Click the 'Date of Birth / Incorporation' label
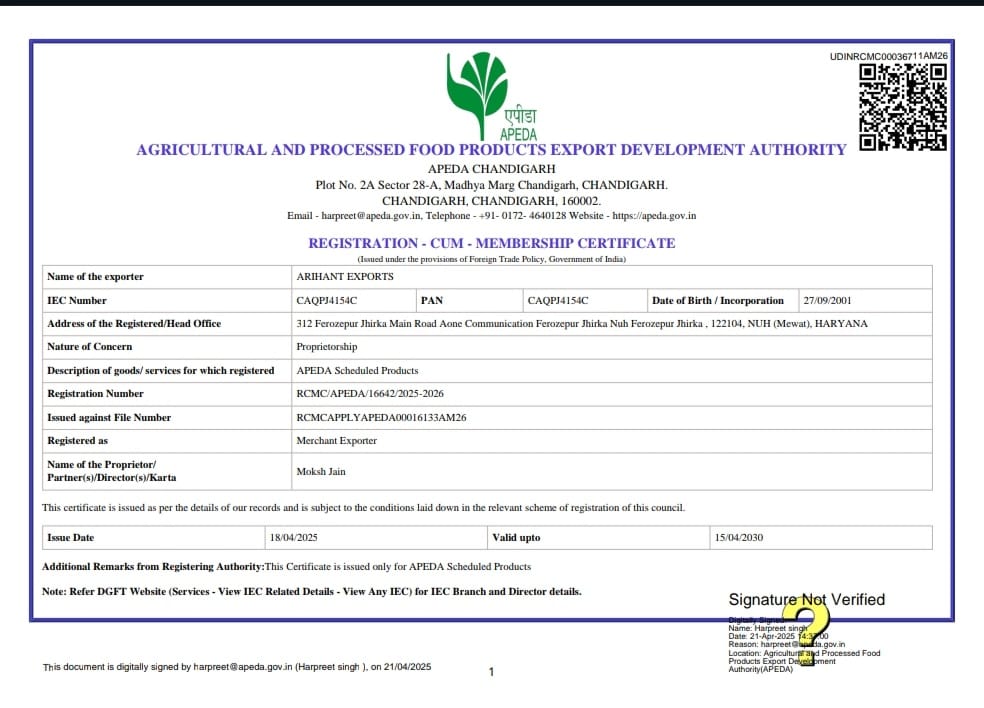984x708 pixels. (718, 301)
